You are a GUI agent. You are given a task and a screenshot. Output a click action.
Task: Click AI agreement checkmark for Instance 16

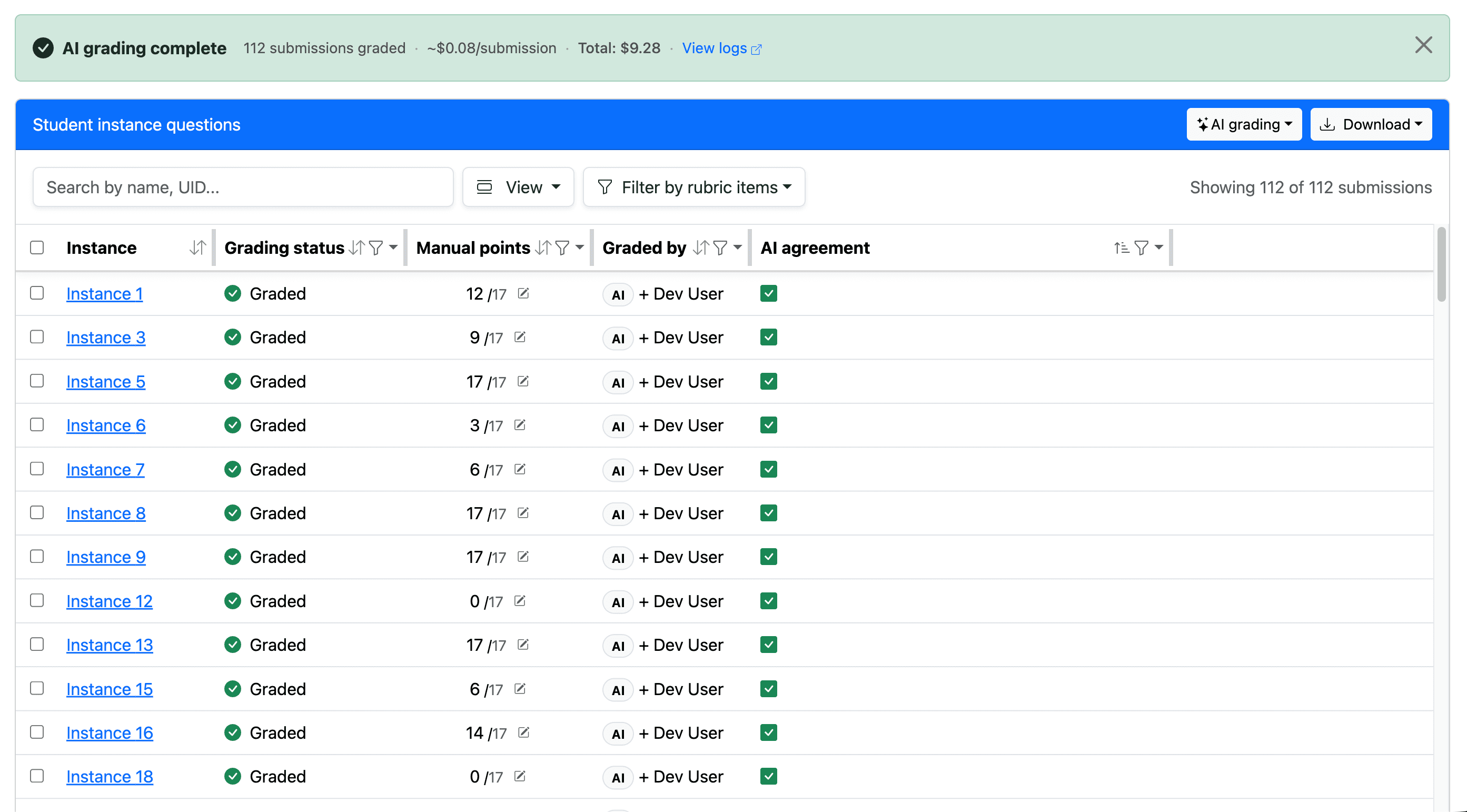point(769,733)
